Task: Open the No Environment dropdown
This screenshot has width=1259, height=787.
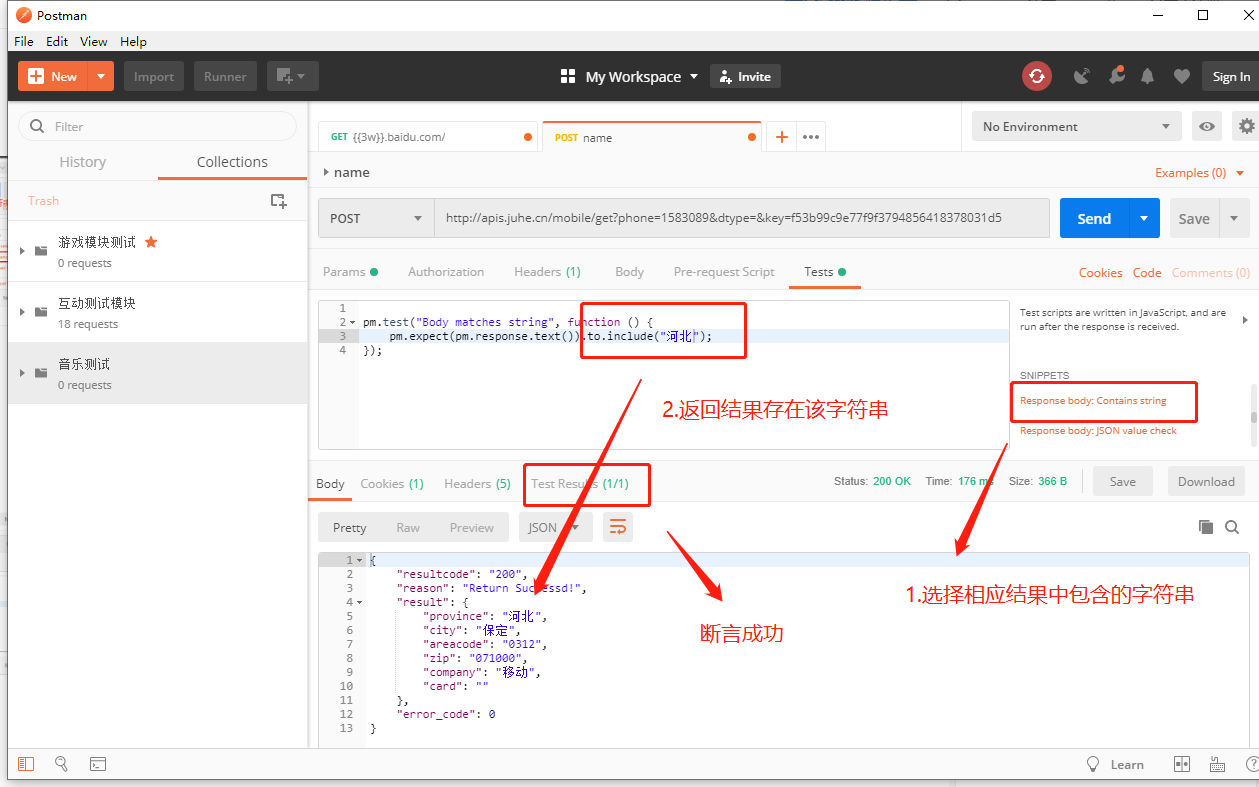Action: click(1076, 126)
